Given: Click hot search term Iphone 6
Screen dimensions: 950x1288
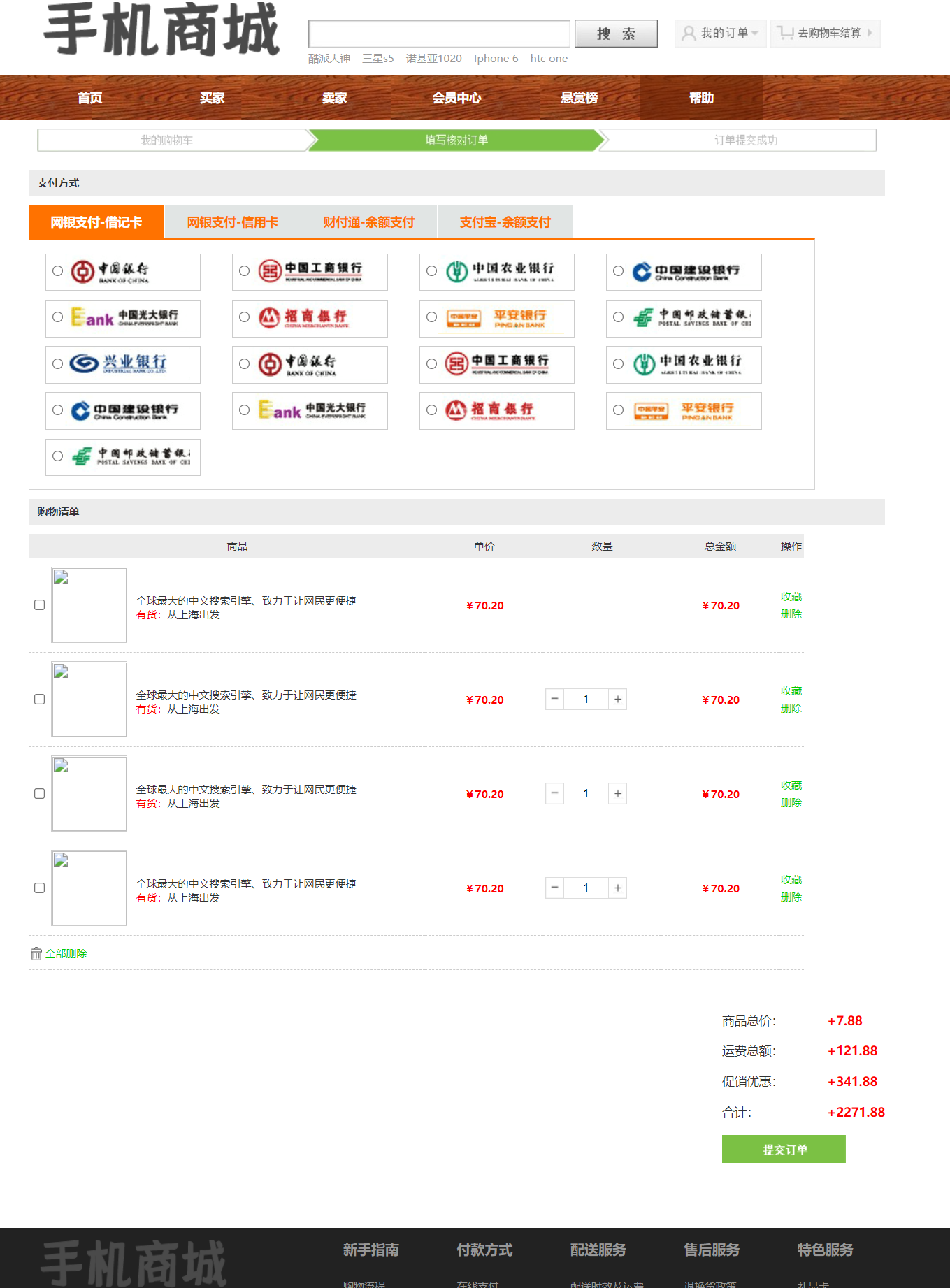Looking at the screenshot, I should click(x=496, y=58).
